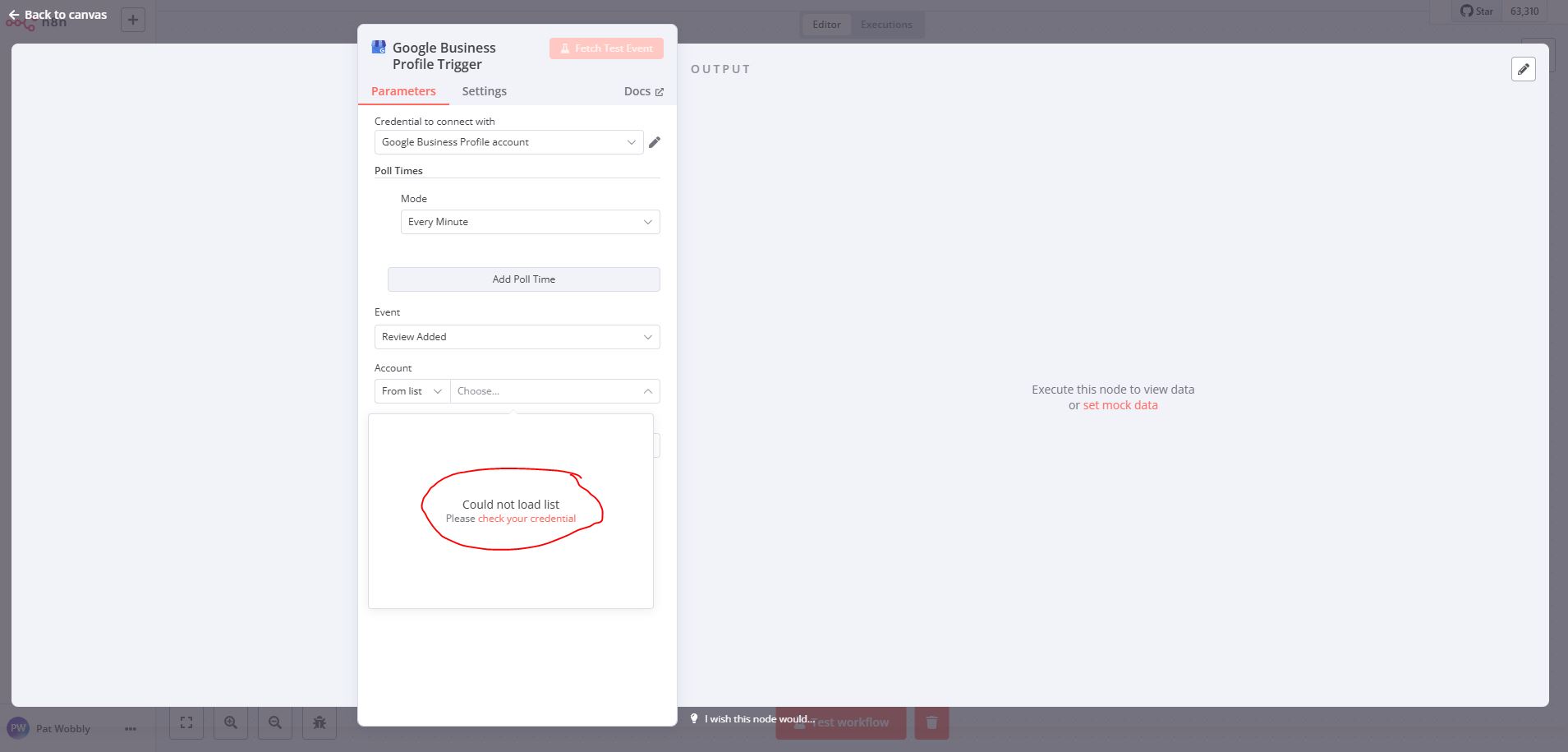Edit output using pencil icon button
The image size is (1568, 752).
coord(1523,69)
